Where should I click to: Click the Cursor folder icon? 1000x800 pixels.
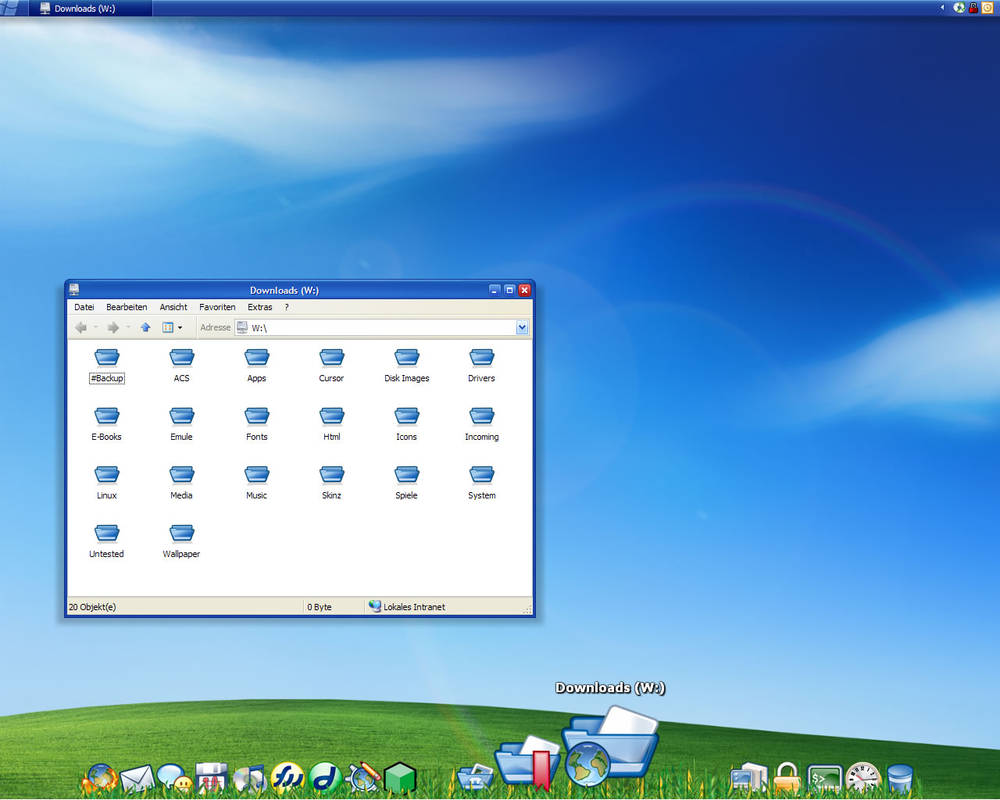(x=332, y=357)
